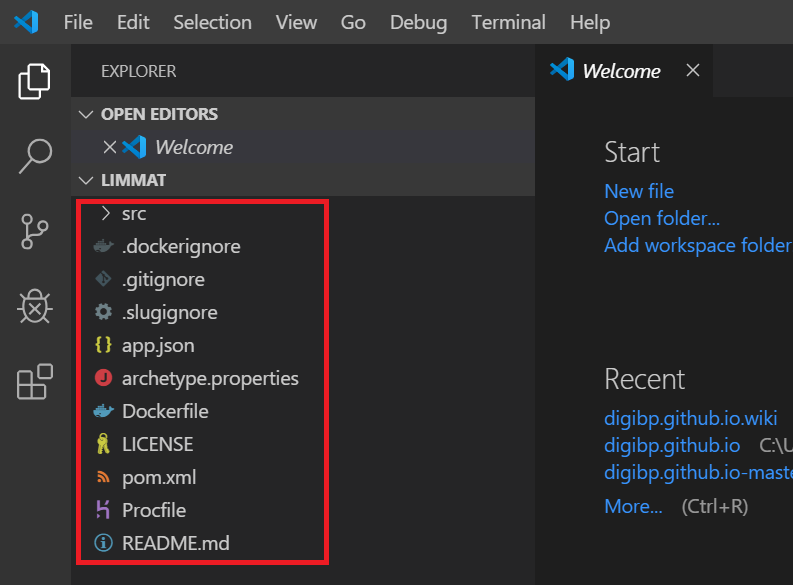Click the info icon beside README.md
Image resolution: width=793 pixels, height=585 pixels.
103,543
